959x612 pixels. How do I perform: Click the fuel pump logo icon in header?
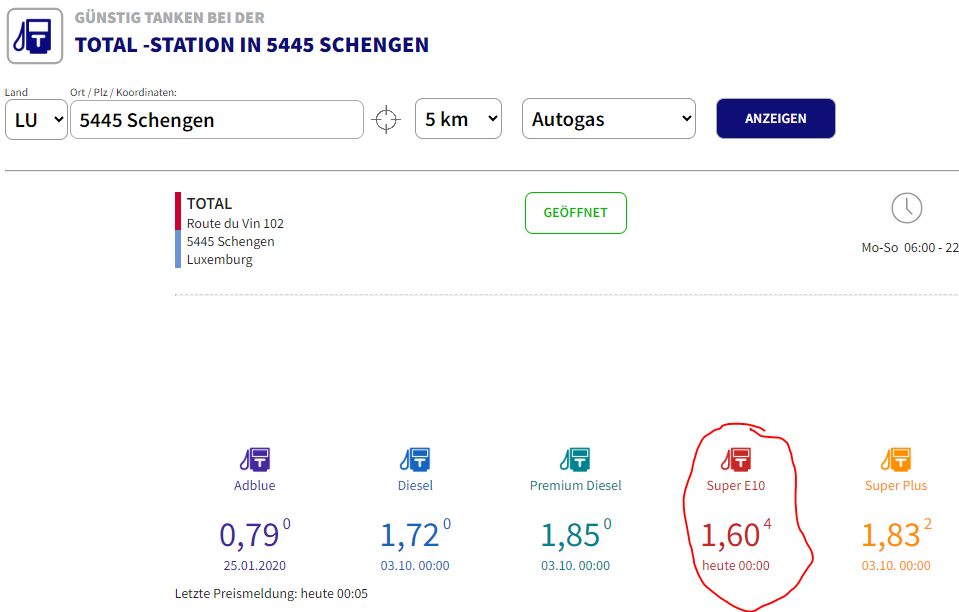pyautogui.click(x=35, y=37)
